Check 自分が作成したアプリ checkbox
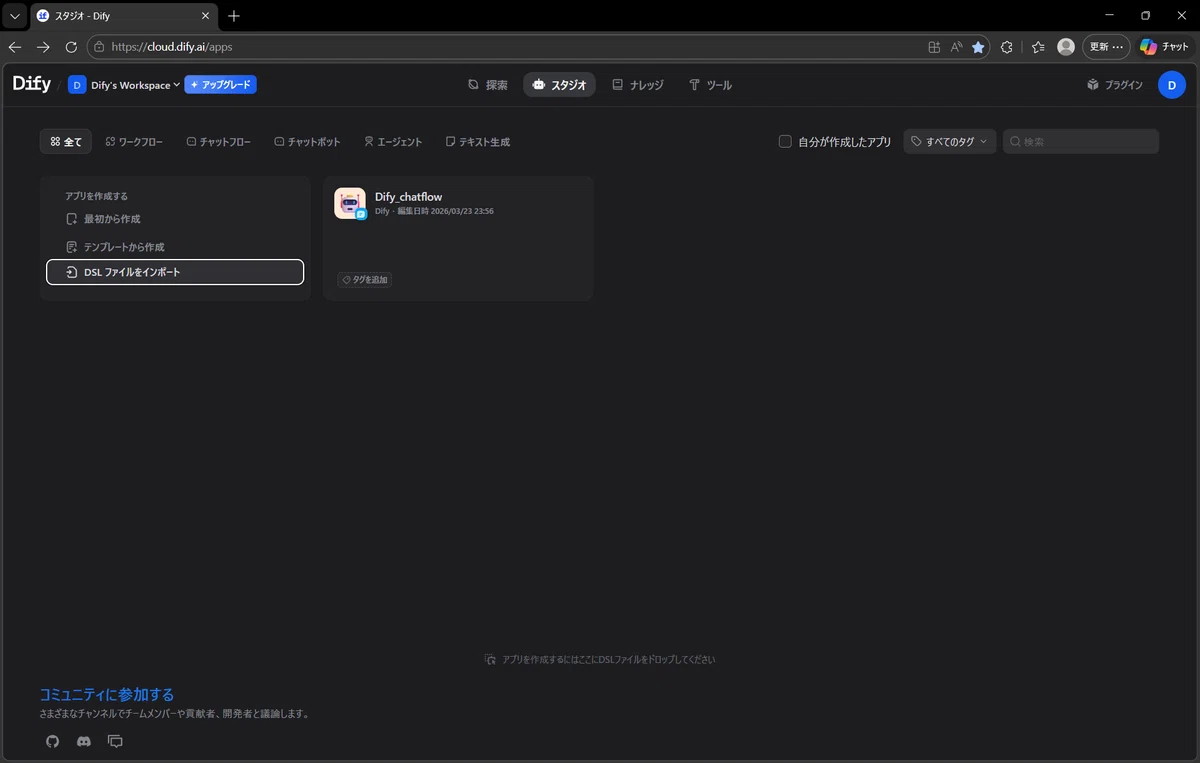The image size is (1200, 763). pos(785,142)
